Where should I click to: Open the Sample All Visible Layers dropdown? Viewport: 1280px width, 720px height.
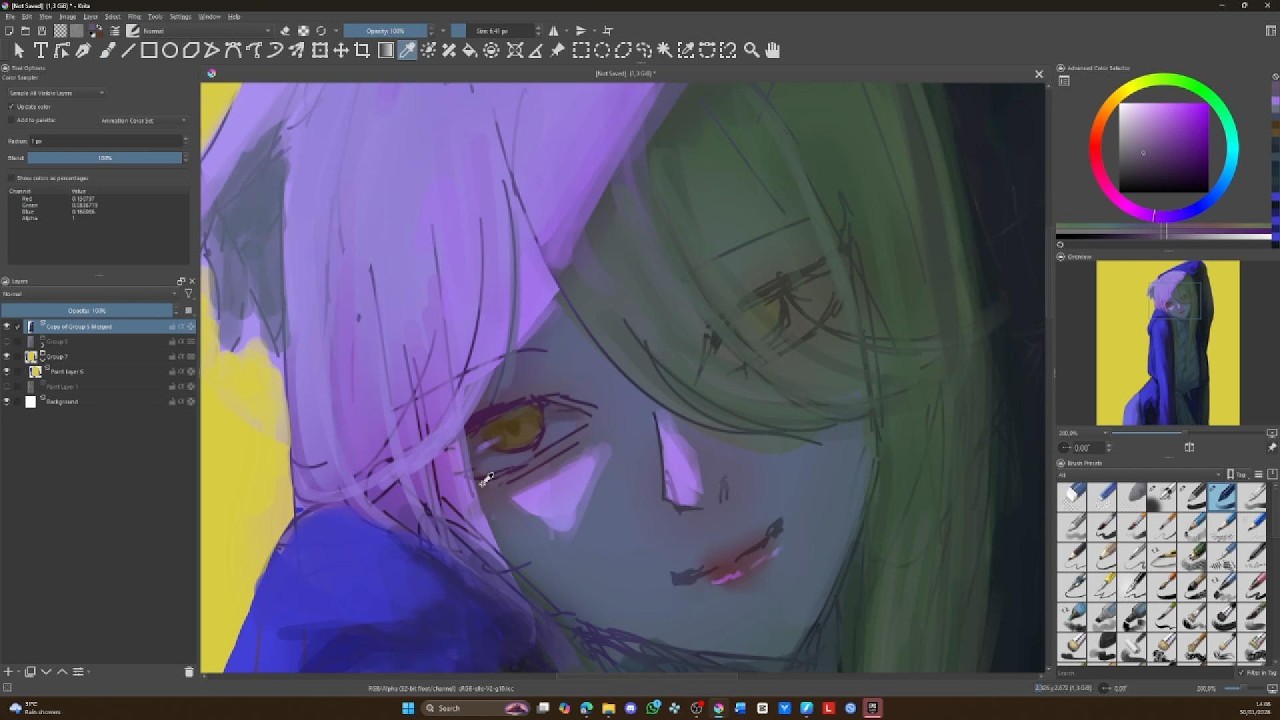56,93
